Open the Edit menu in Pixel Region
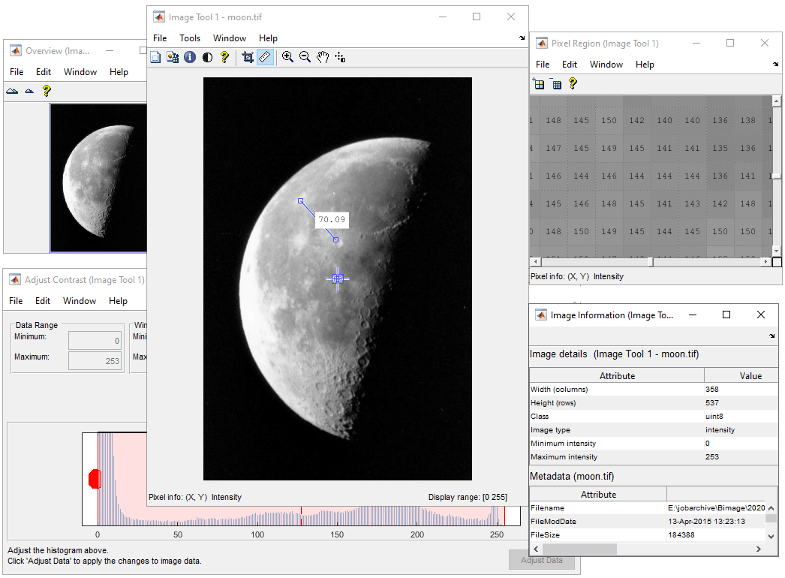785x578 pixels. [x=569, y=64]
